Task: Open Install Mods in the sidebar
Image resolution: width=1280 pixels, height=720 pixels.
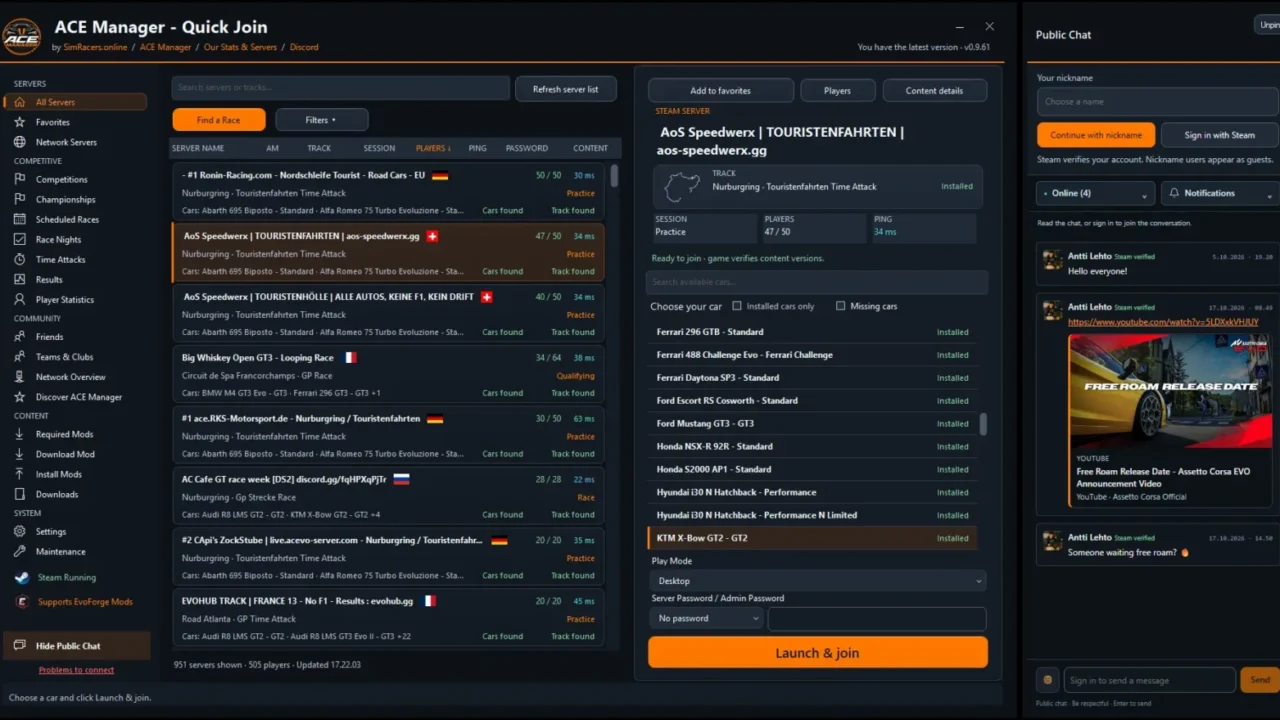Action: point(59,474)
